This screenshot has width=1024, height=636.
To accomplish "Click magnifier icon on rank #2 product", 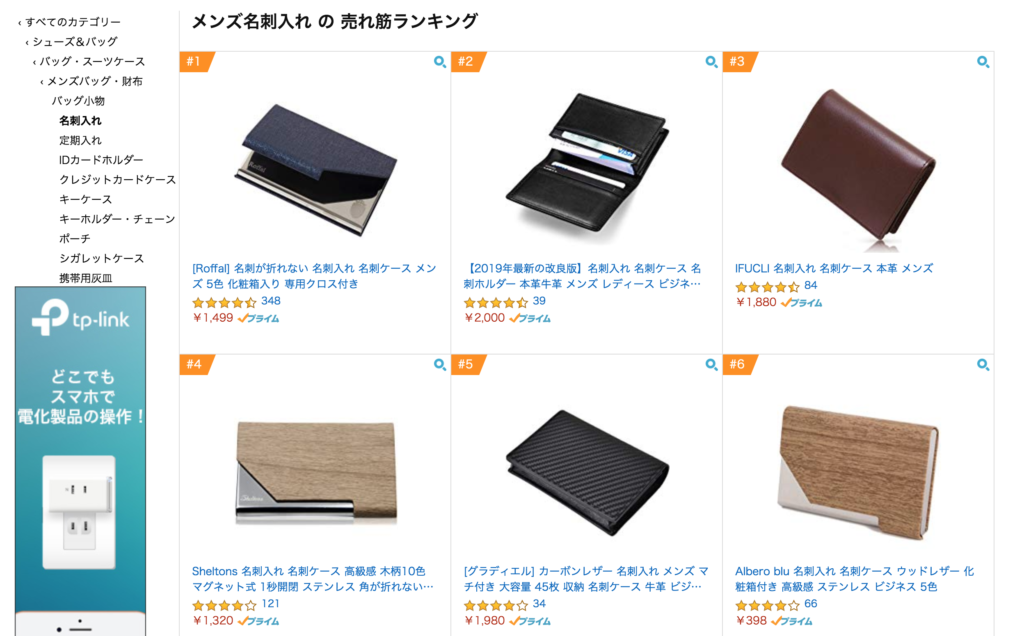I will coord(711,62).
